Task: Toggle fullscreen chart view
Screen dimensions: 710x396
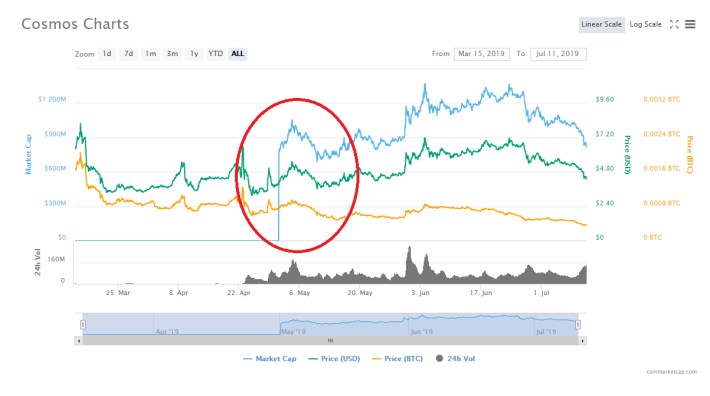Action: click(x=674, y=24)
